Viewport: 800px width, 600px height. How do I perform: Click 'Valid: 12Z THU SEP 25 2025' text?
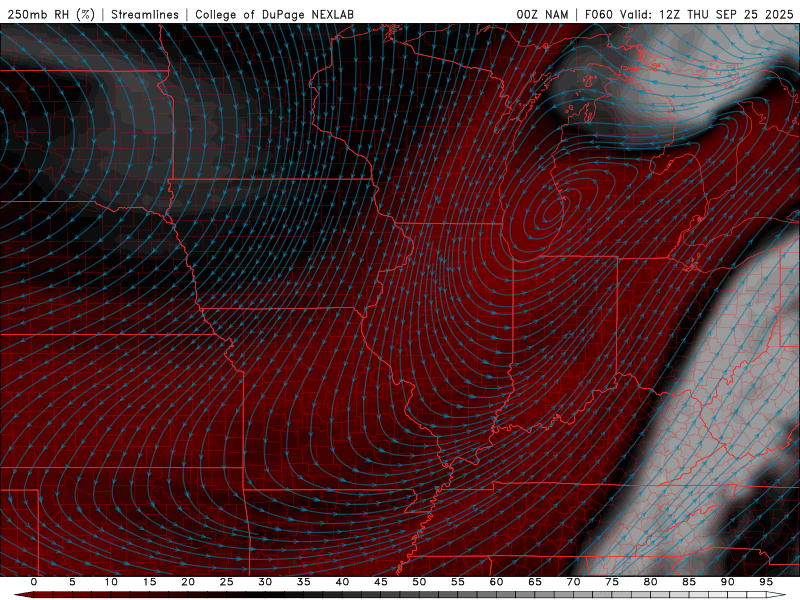pos(707,14)
